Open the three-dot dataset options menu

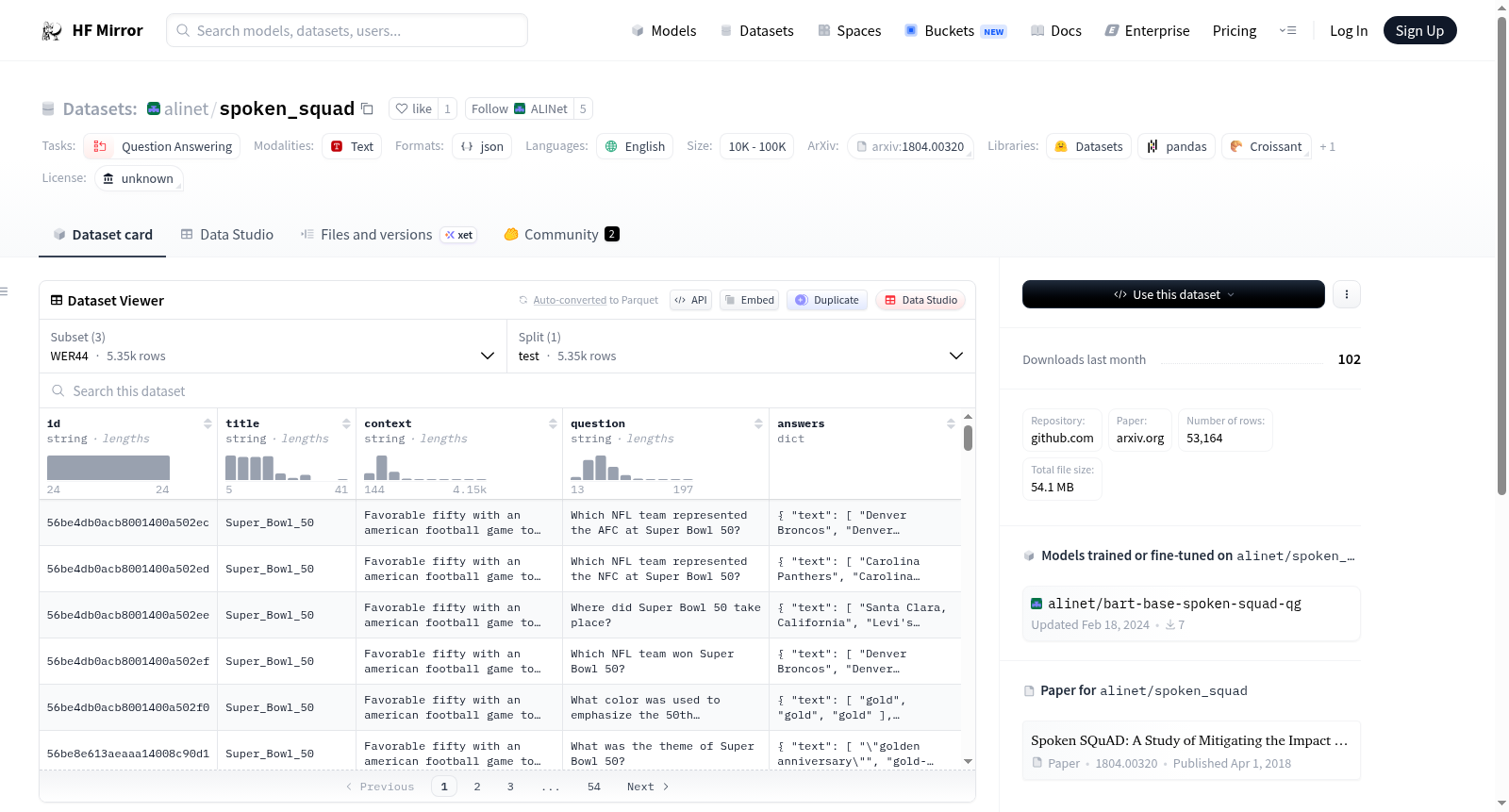1346,294
